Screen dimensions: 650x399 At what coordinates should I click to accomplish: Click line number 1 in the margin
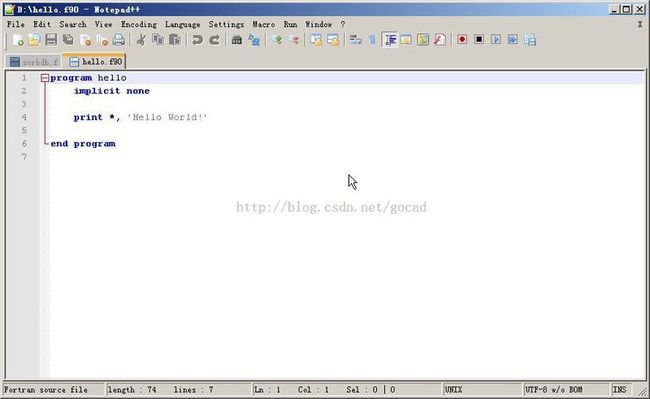click(24, 78)
